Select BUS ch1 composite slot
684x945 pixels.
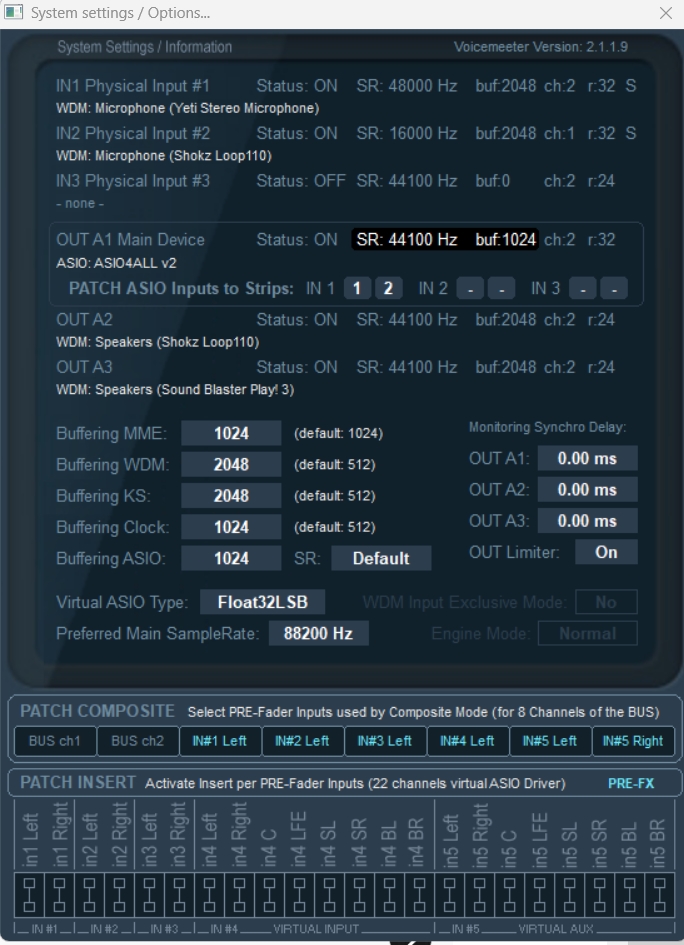[55, 741]
